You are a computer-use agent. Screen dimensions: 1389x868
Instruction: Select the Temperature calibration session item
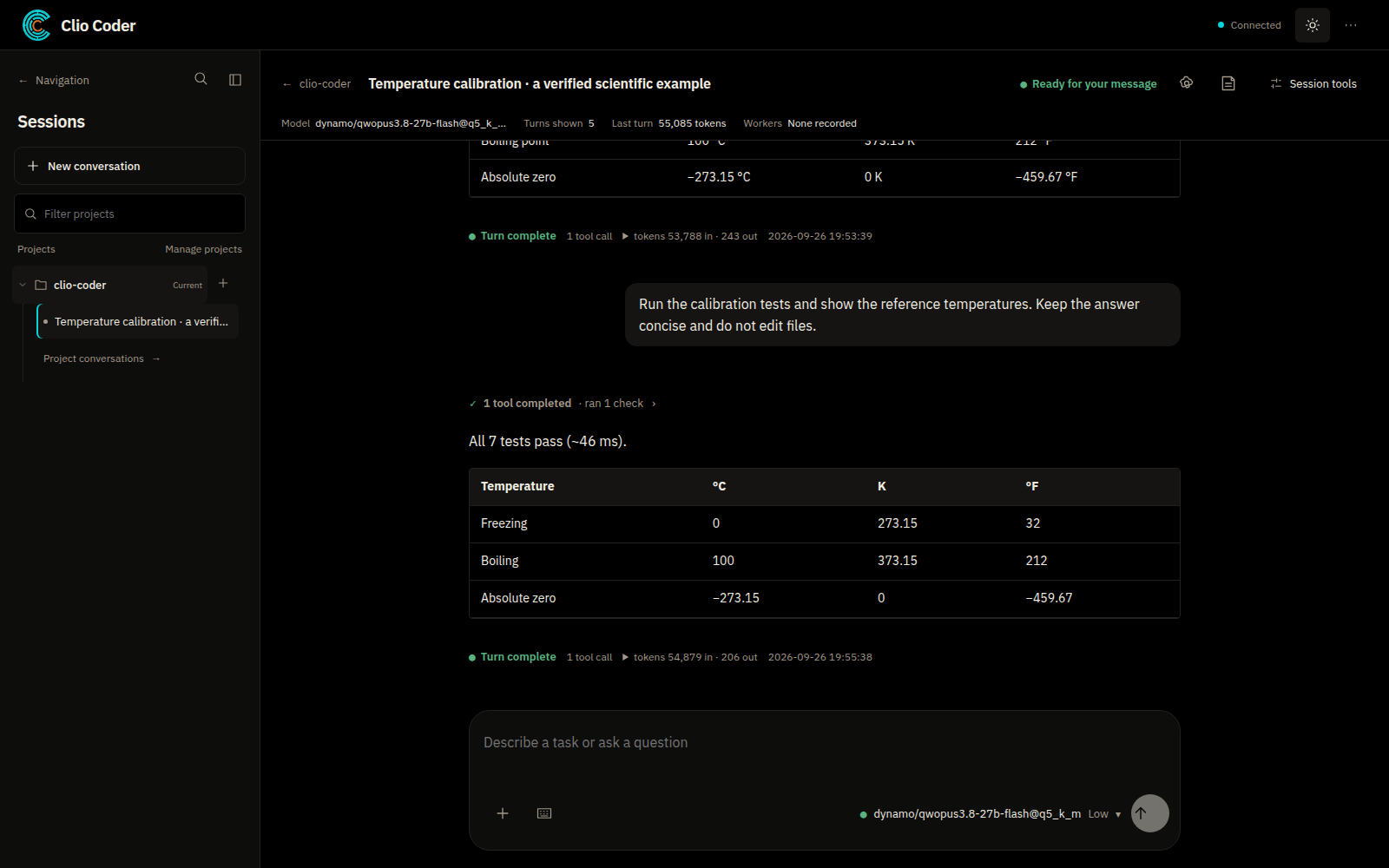[x=138, y=321]
